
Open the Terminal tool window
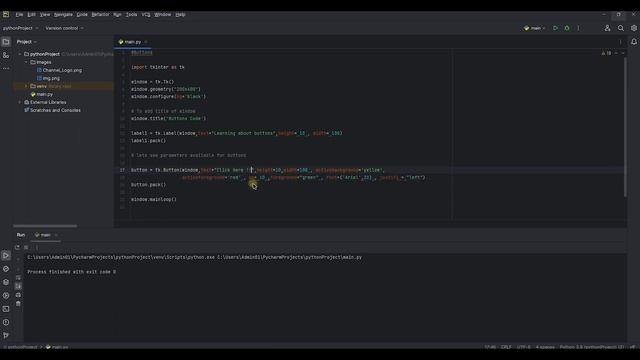point(6,309)
